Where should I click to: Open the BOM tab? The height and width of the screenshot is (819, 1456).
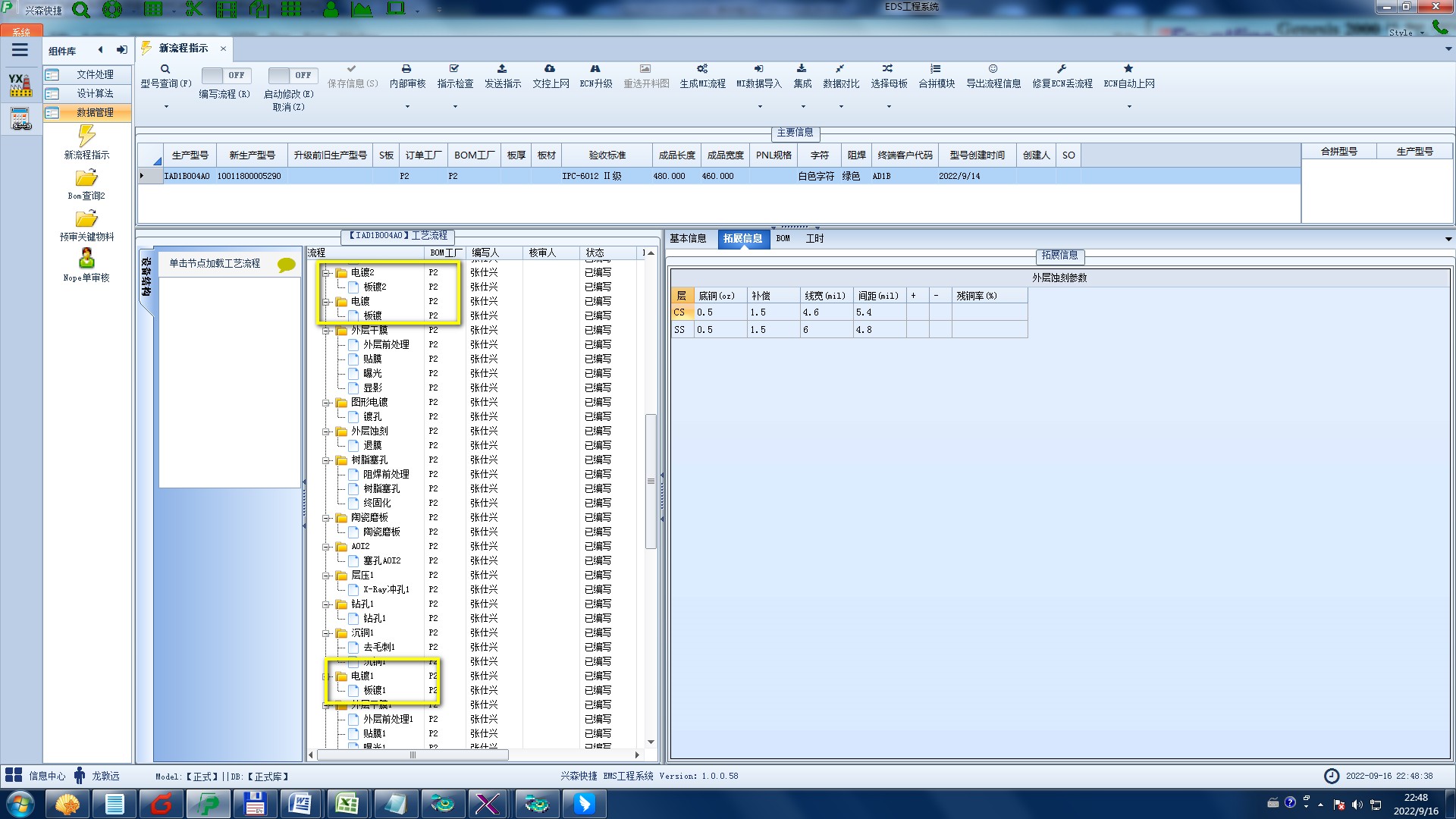coord(783,238)
